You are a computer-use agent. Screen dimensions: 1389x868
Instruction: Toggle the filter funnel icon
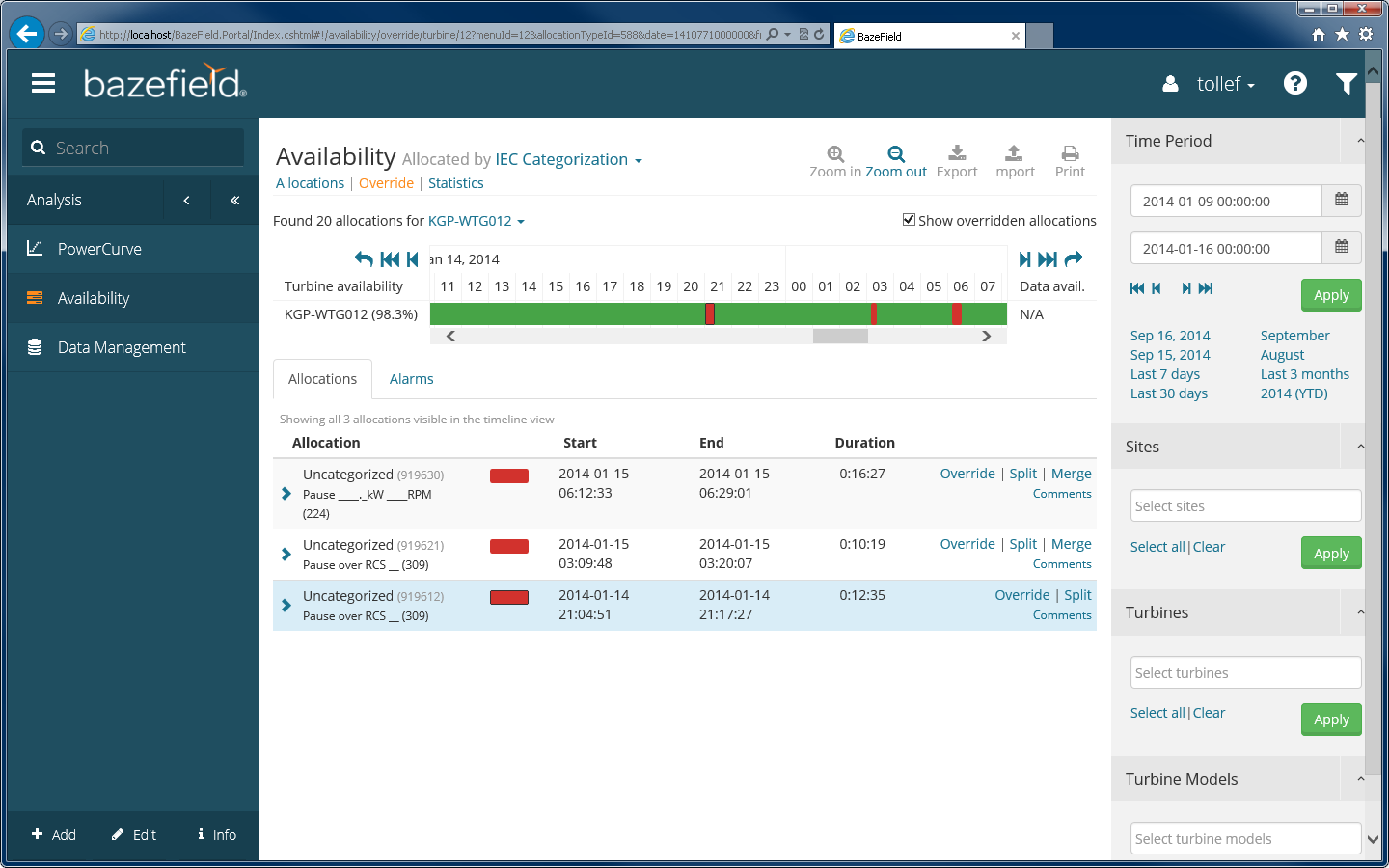click(1347, 84)
